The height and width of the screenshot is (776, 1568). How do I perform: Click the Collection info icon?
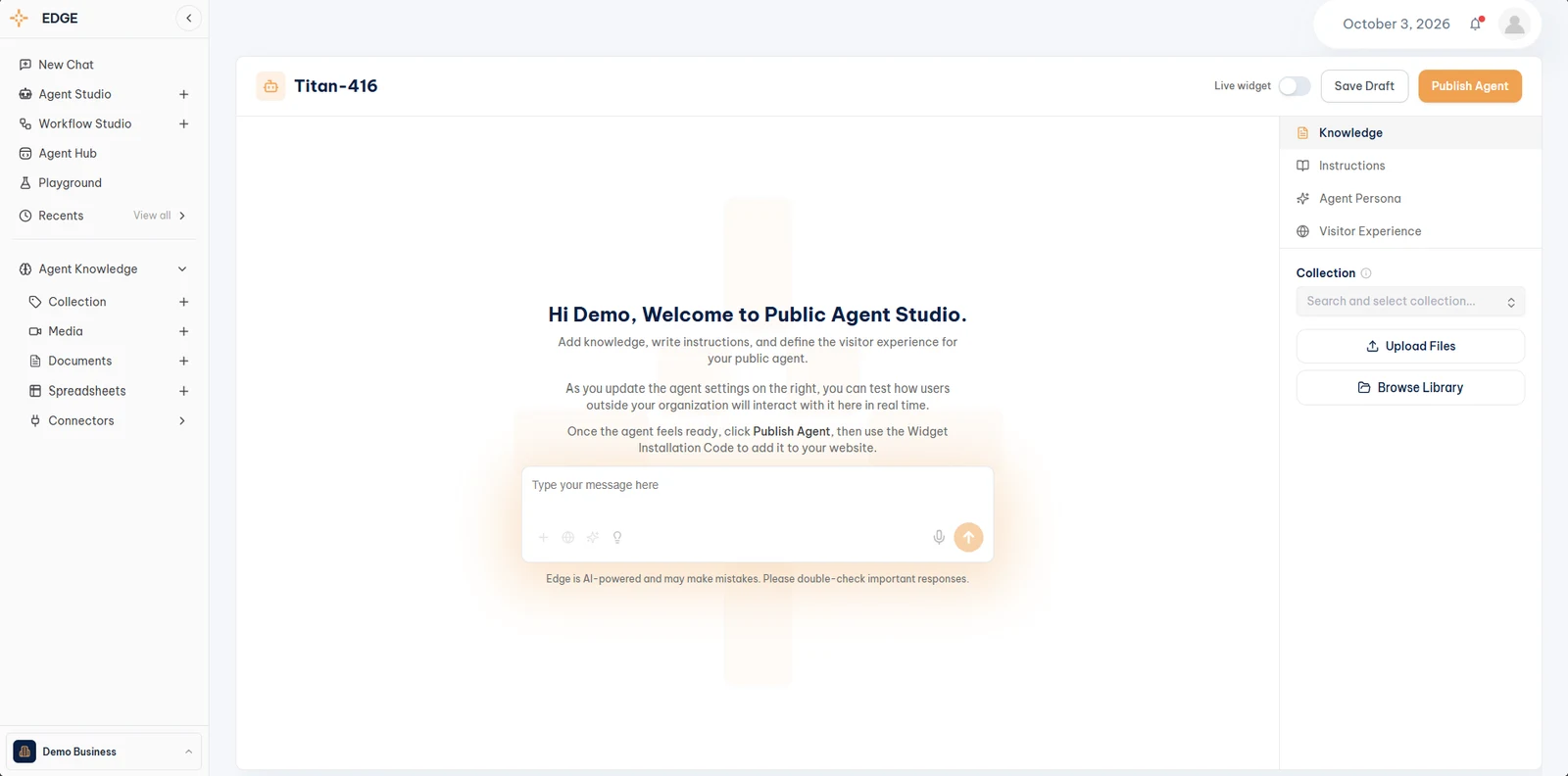1366,273
